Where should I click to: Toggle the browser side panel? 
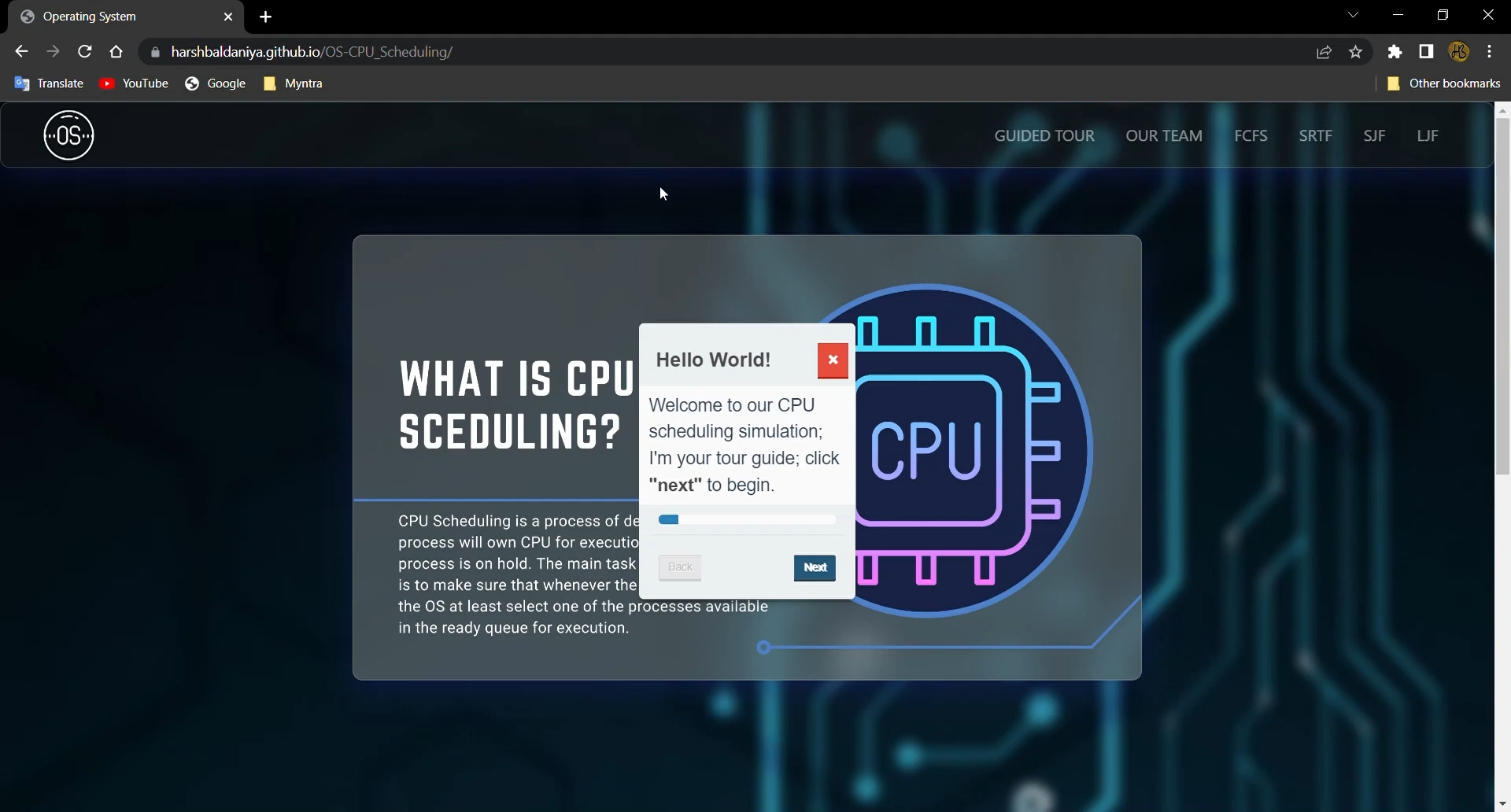tap(1427, 51)
